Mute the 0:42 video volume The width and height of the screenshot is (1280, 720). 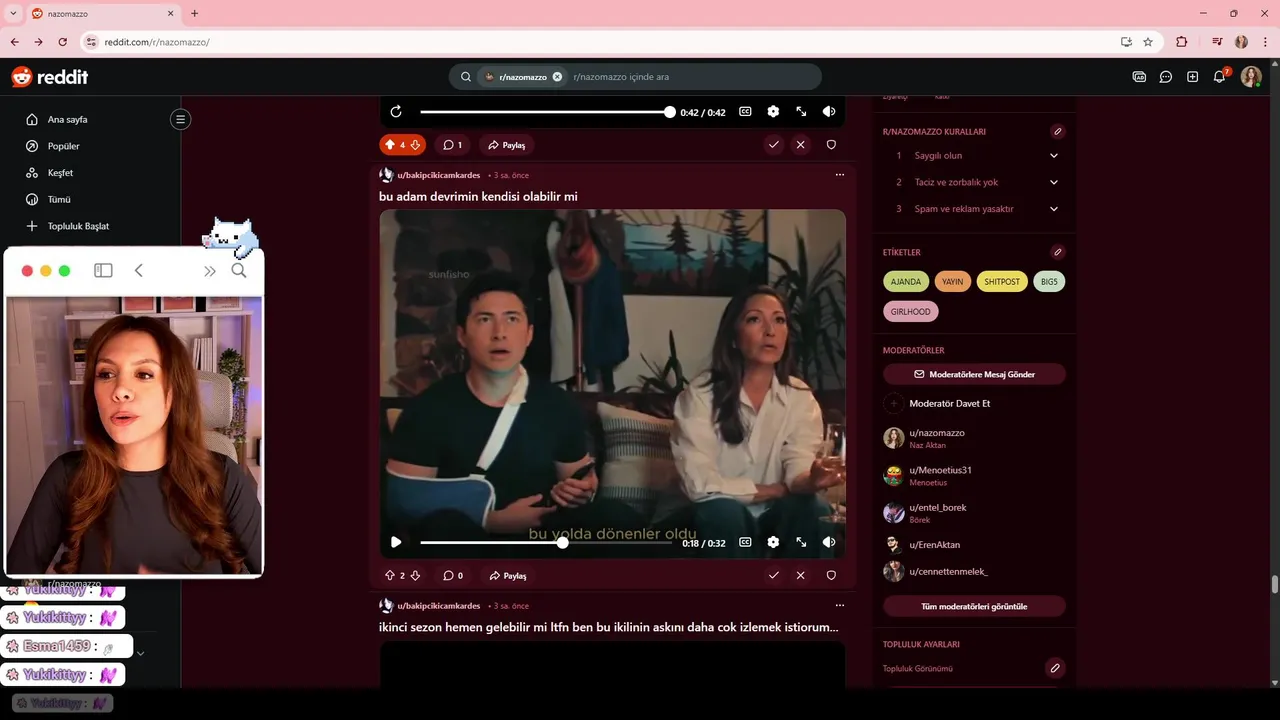click(829, 112)
